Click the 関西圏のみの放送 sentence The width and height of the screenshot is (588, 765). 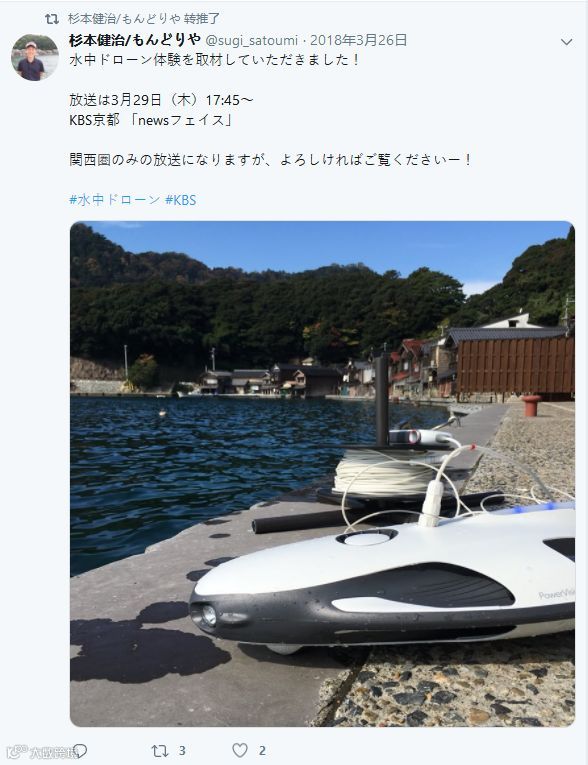[x=270, y=160]
